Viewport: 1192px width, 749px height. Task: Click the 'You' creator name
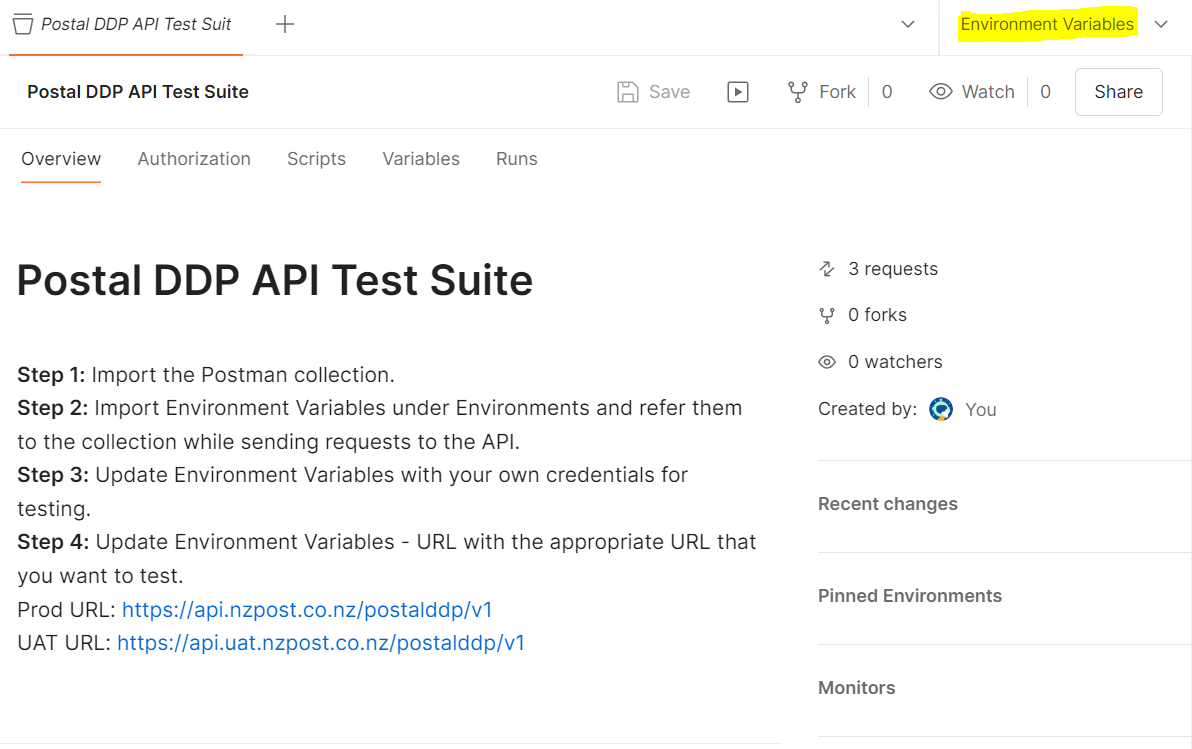981,410
